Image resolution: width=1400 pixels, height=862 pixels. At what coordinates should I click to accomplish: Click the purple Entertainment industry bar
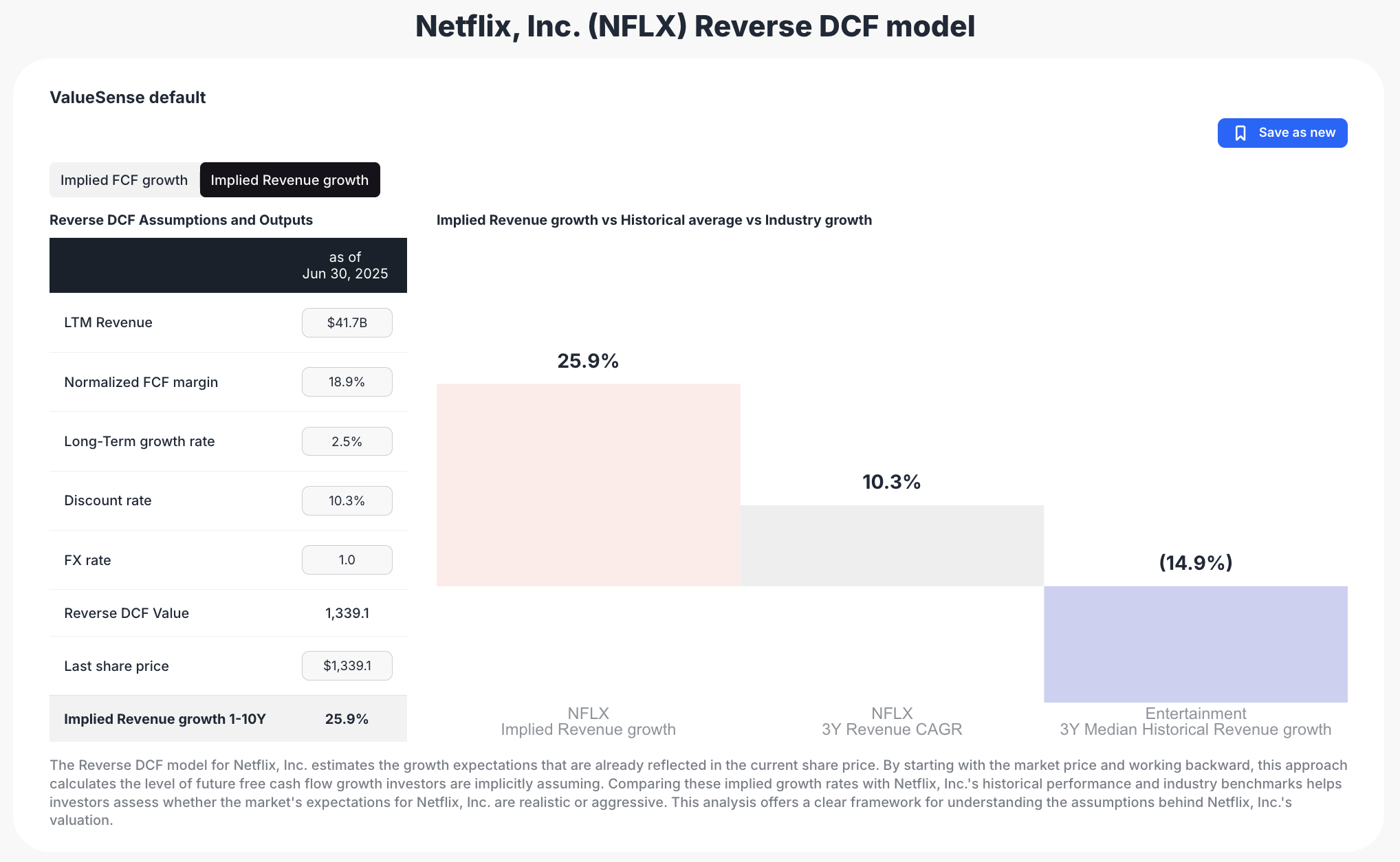pyautogui.click(x=1195, y=644)
